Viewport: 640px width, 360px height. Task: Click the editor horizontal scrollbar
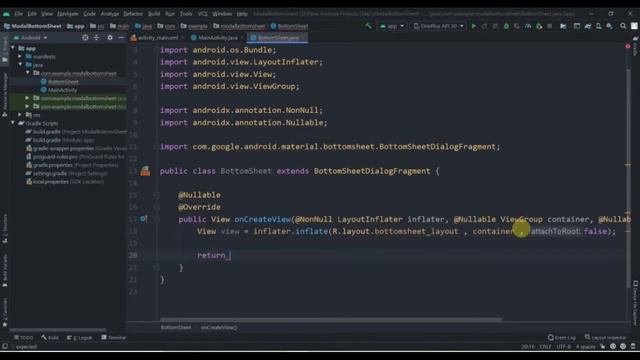[x=331, y=320]
